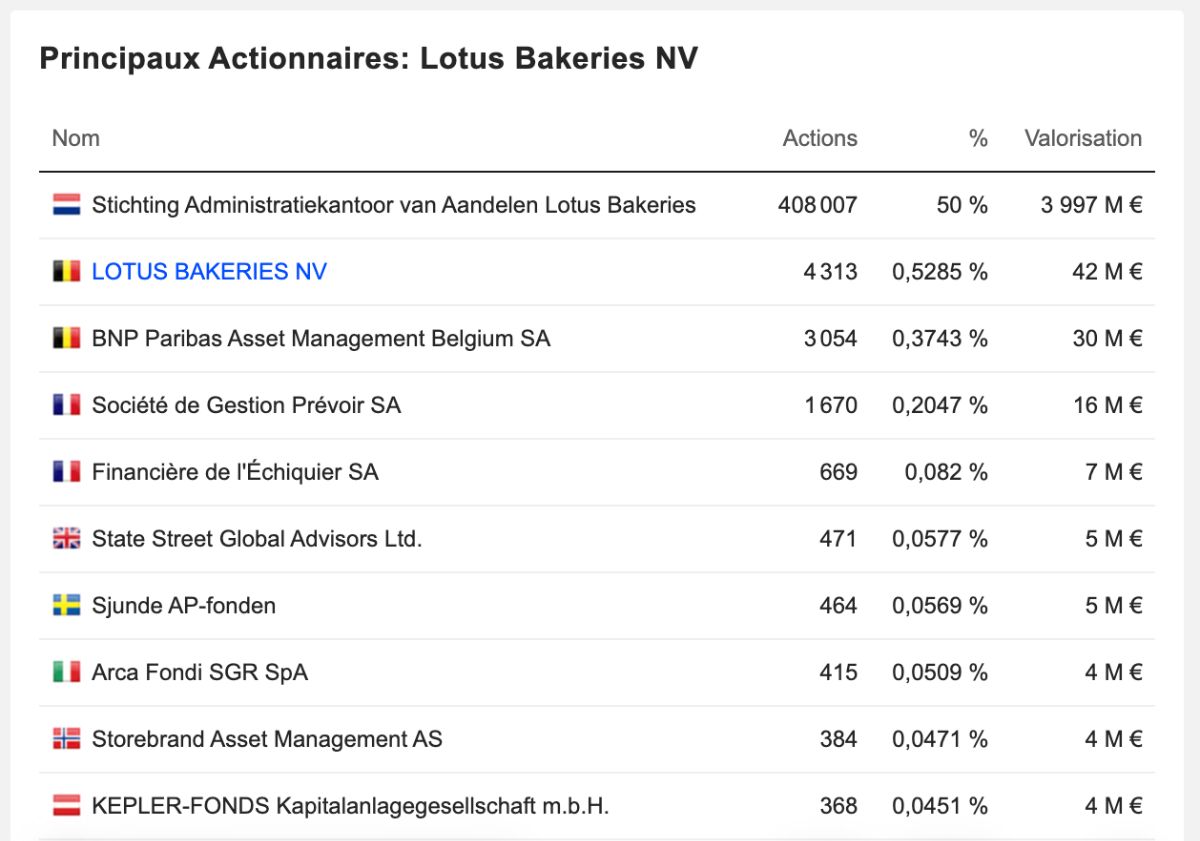Select KEPLER-FONDS Kapitalanlagegesellschaft m.b.H.
The image size is (1200, 841).
click(x=350, y=805)
